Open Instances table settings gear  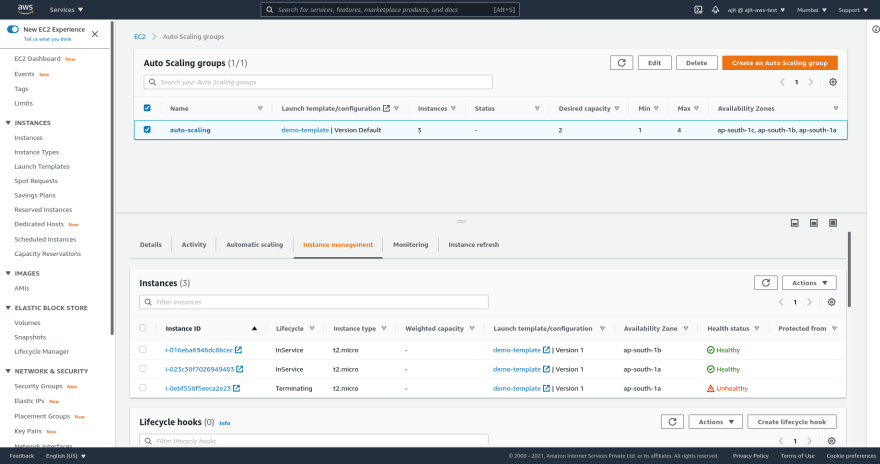[x=832, y=302]
